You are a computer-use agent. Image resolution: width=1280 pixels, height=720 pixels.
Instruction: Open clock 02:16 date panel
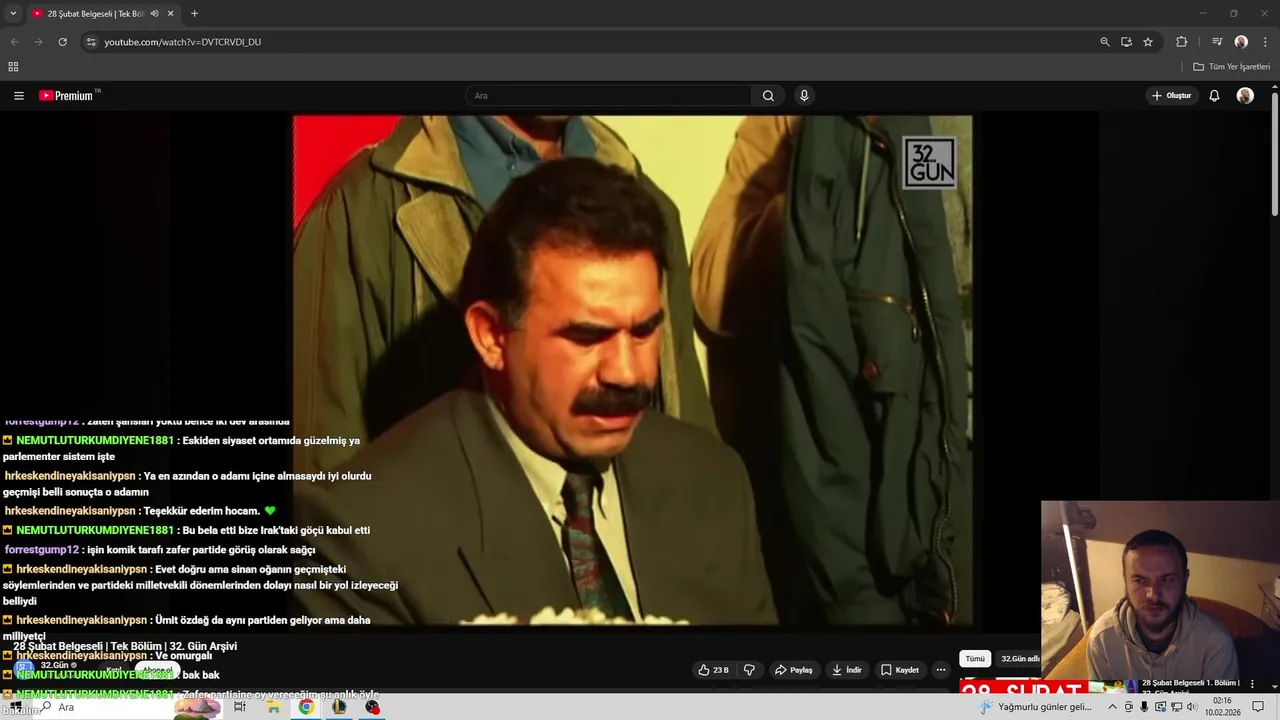point(1223,707)
